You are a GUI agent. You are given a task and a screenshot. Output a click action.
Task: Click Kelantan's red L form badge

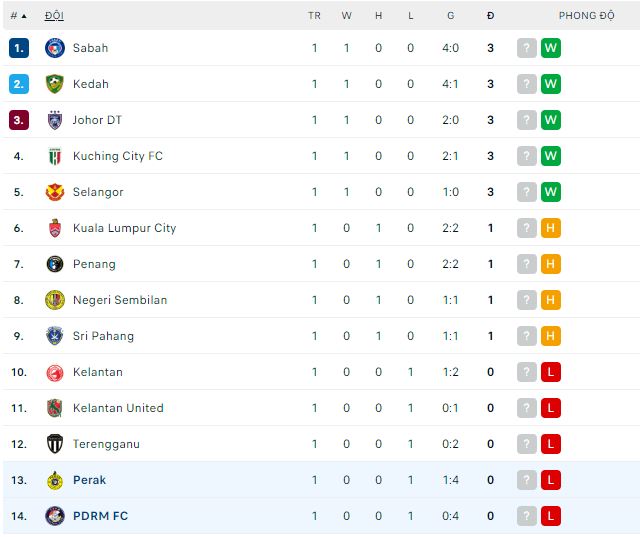[x=550, y=372]
